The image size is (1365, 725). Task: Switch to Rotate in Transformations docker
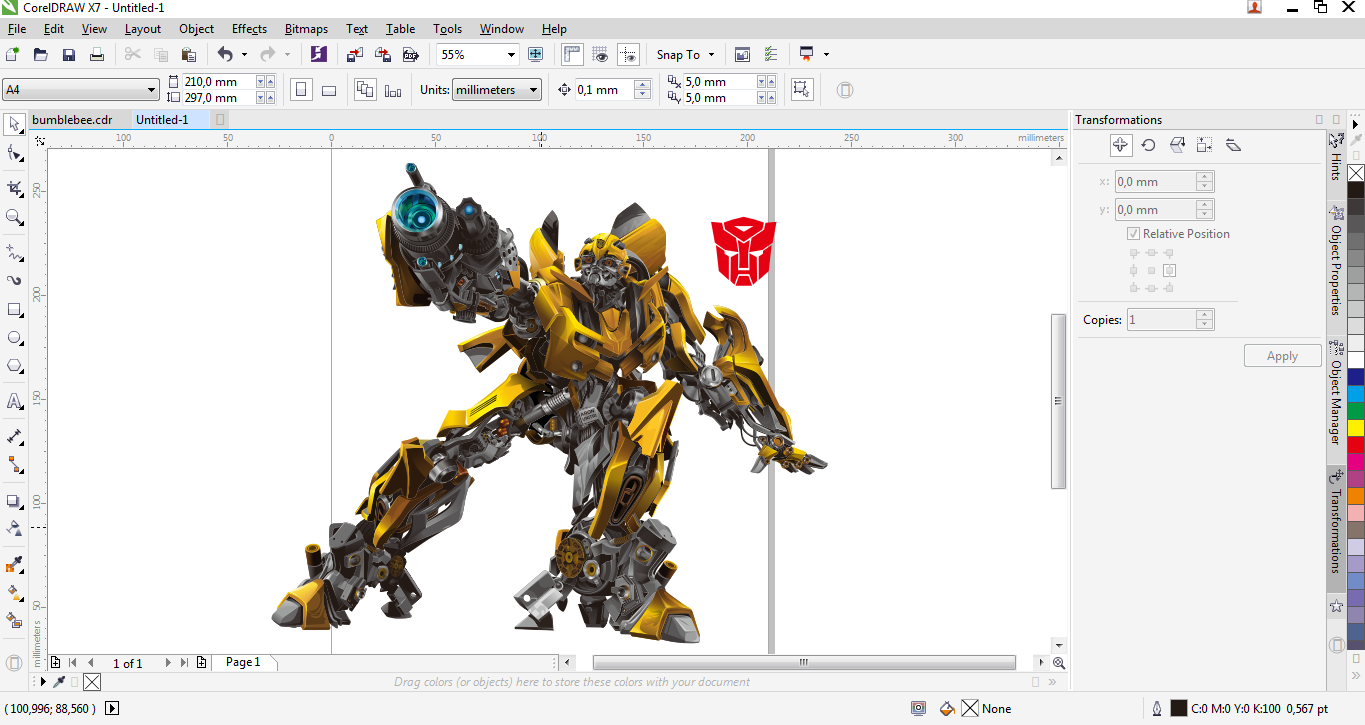pyautogui.click(x=1148, y=145)
